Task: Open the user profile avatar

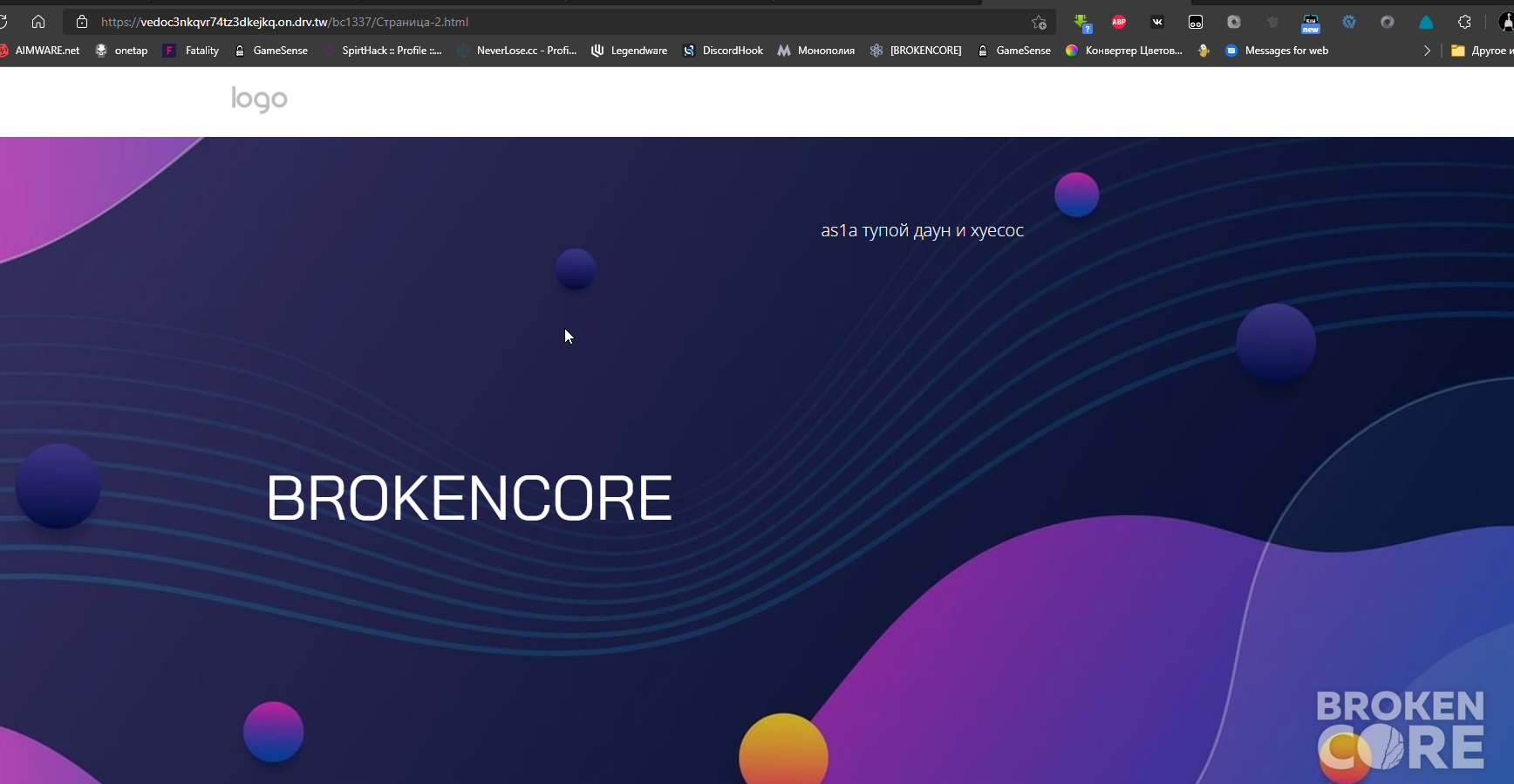Action: tap(1506, 23)
